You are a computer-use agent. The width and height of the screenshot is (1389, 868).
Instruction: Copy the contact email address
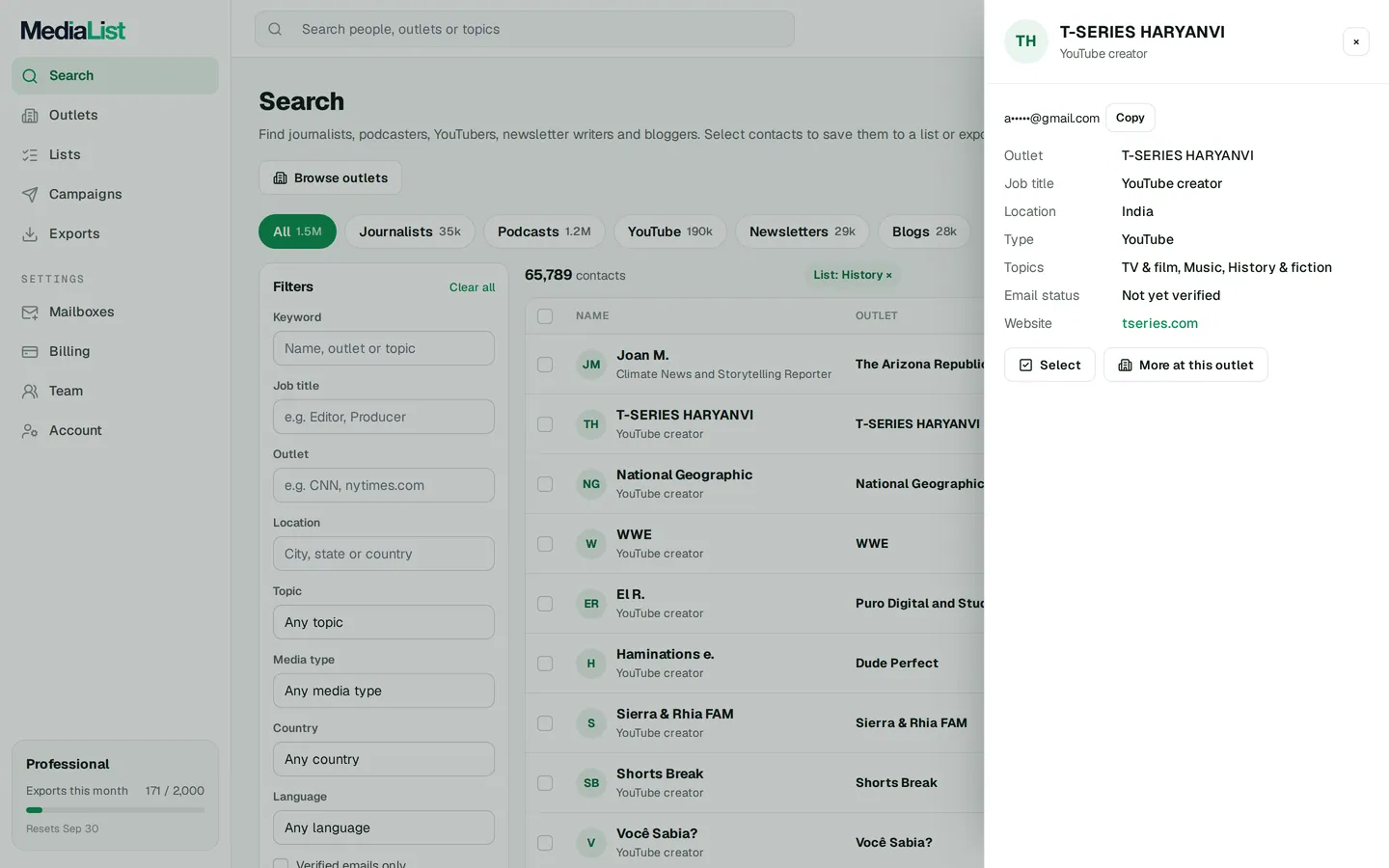pyautogui.click(x=1130, y=118)
